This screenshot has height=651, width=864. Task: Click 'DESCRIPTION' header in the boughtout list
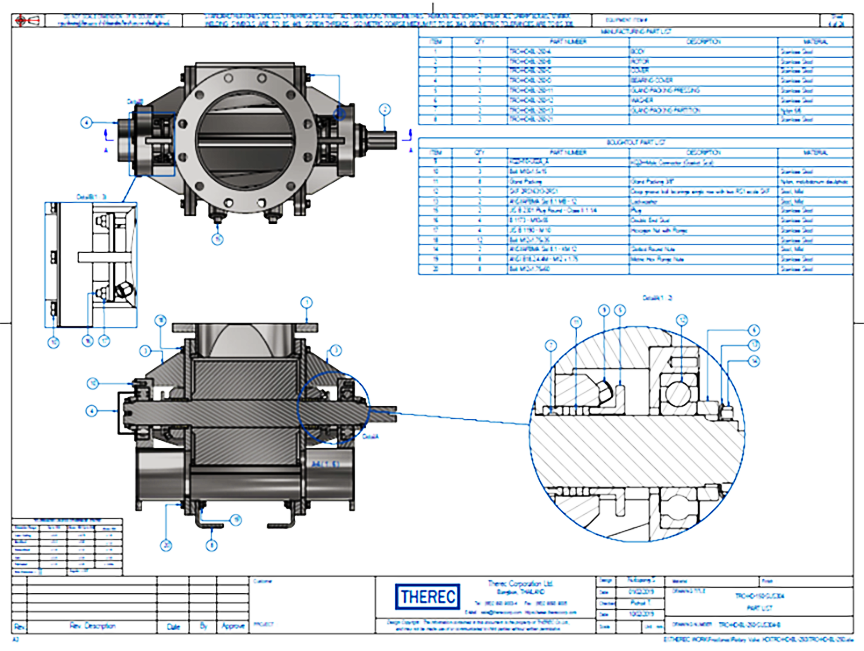coord(704,152)
